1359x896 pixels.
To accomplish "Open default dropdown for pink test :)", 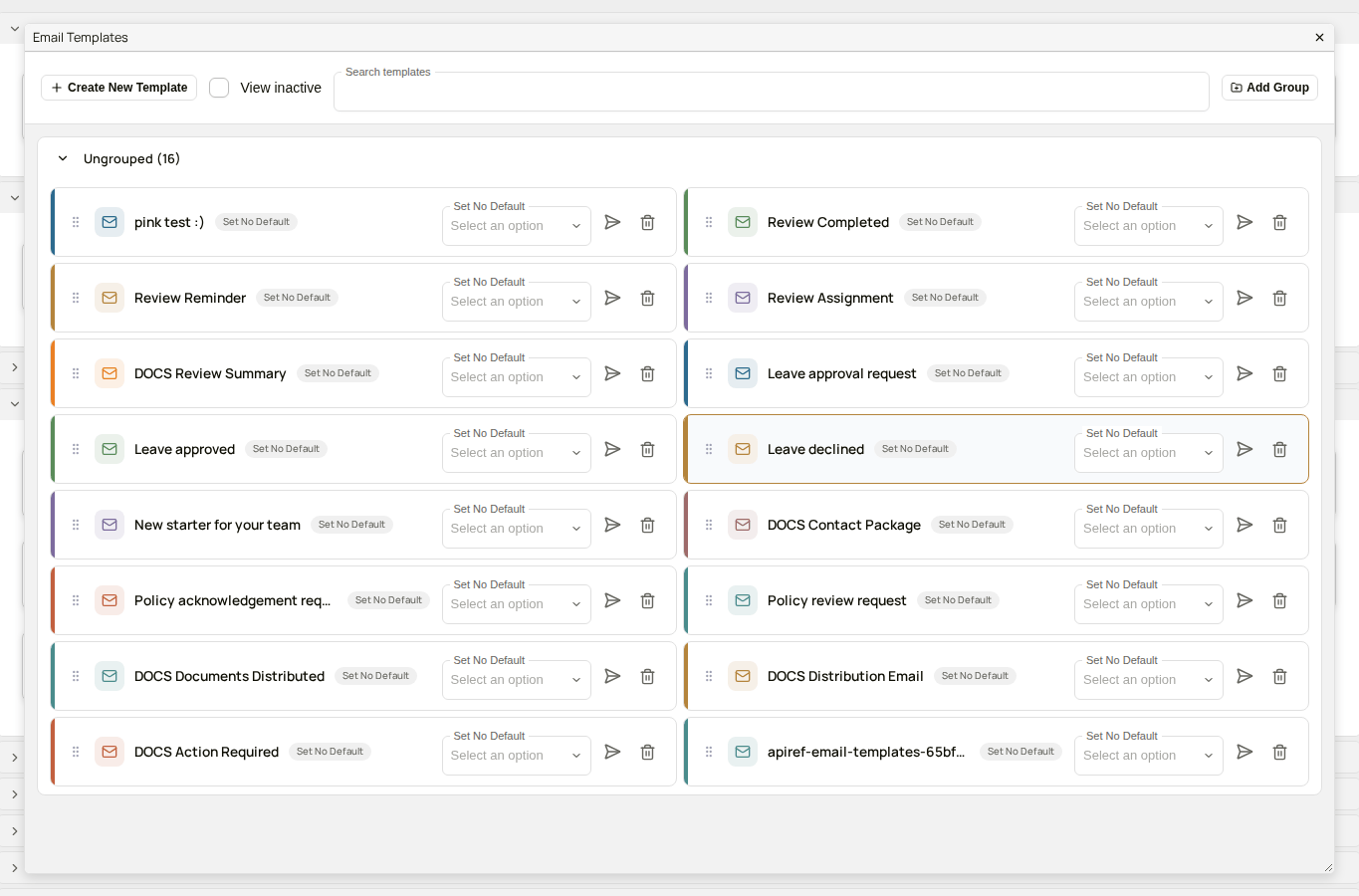I will pyautogui.click(x=517, y=226).
